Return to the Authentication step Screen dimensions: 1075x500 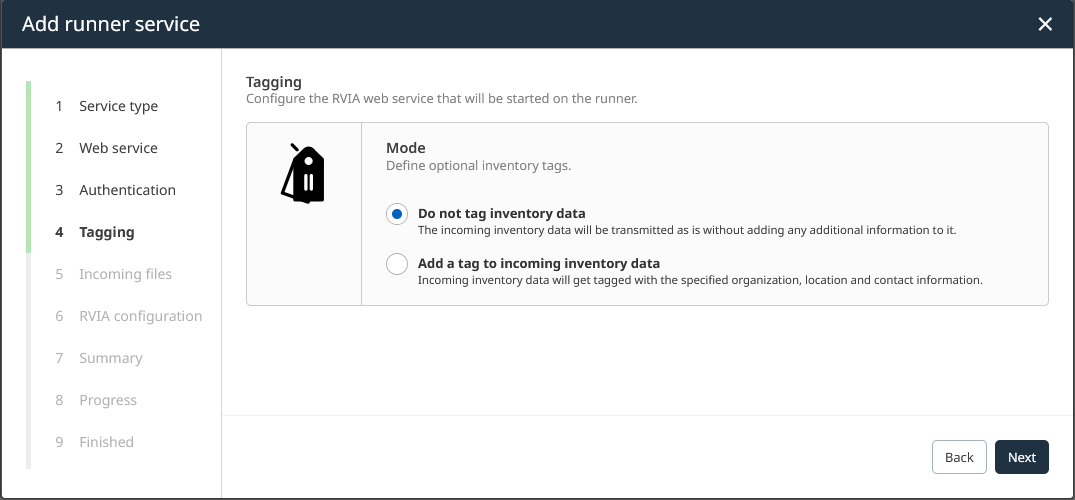click(x=127, y=190)
